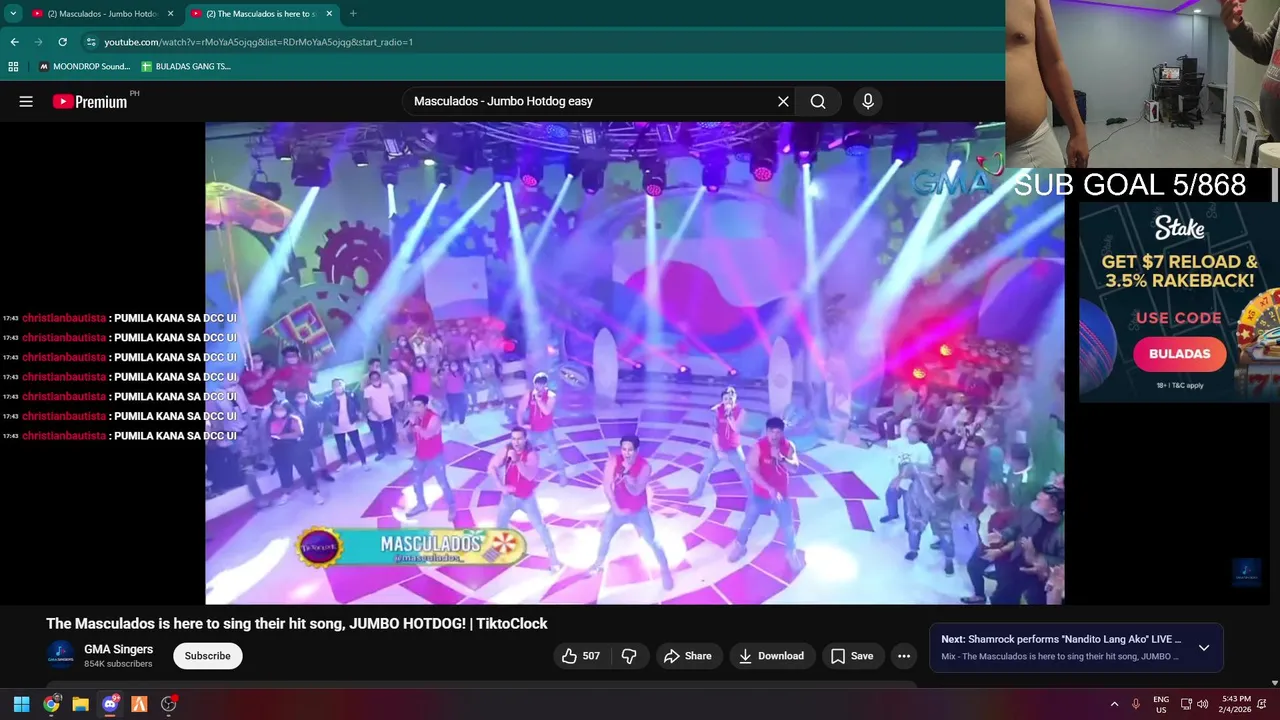Open the network tray icon

[1187, 704]
